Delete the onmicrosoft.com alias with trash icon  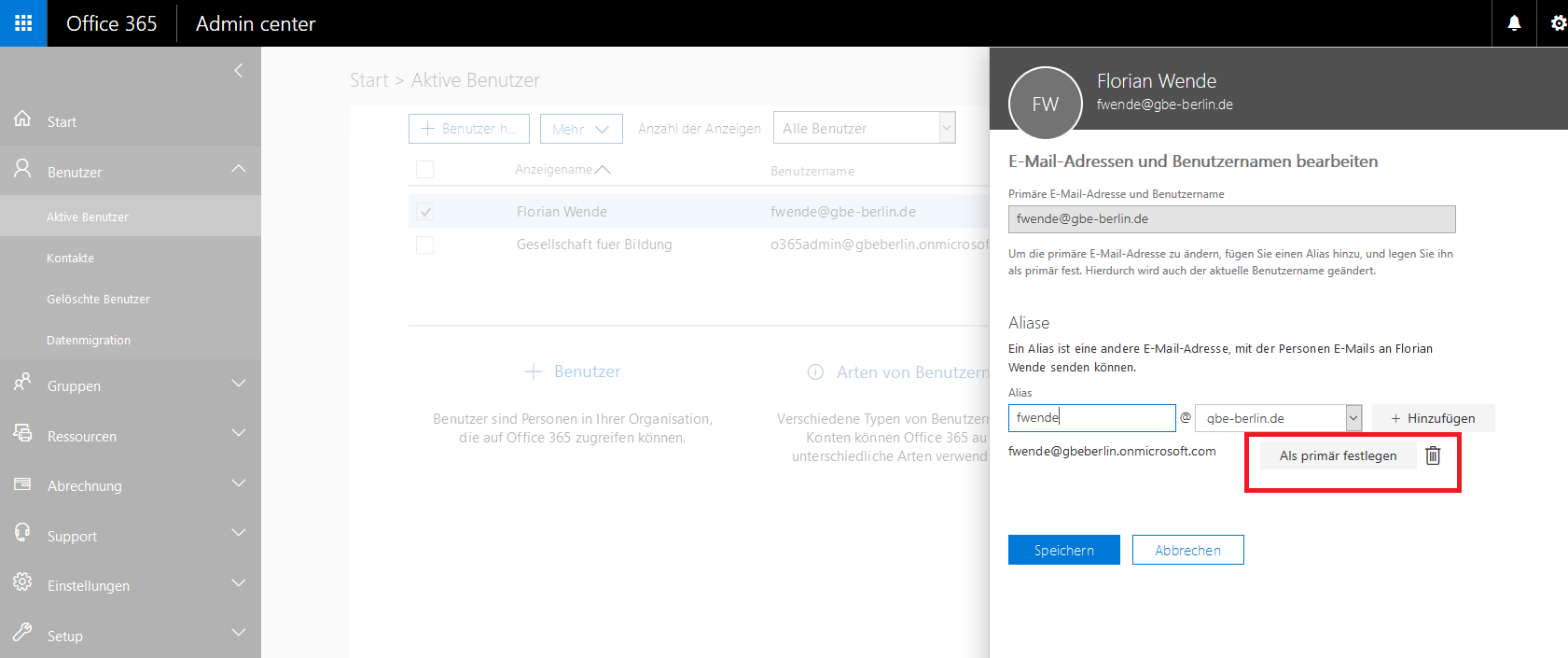pyautogui.click(x=1433, y=455)
